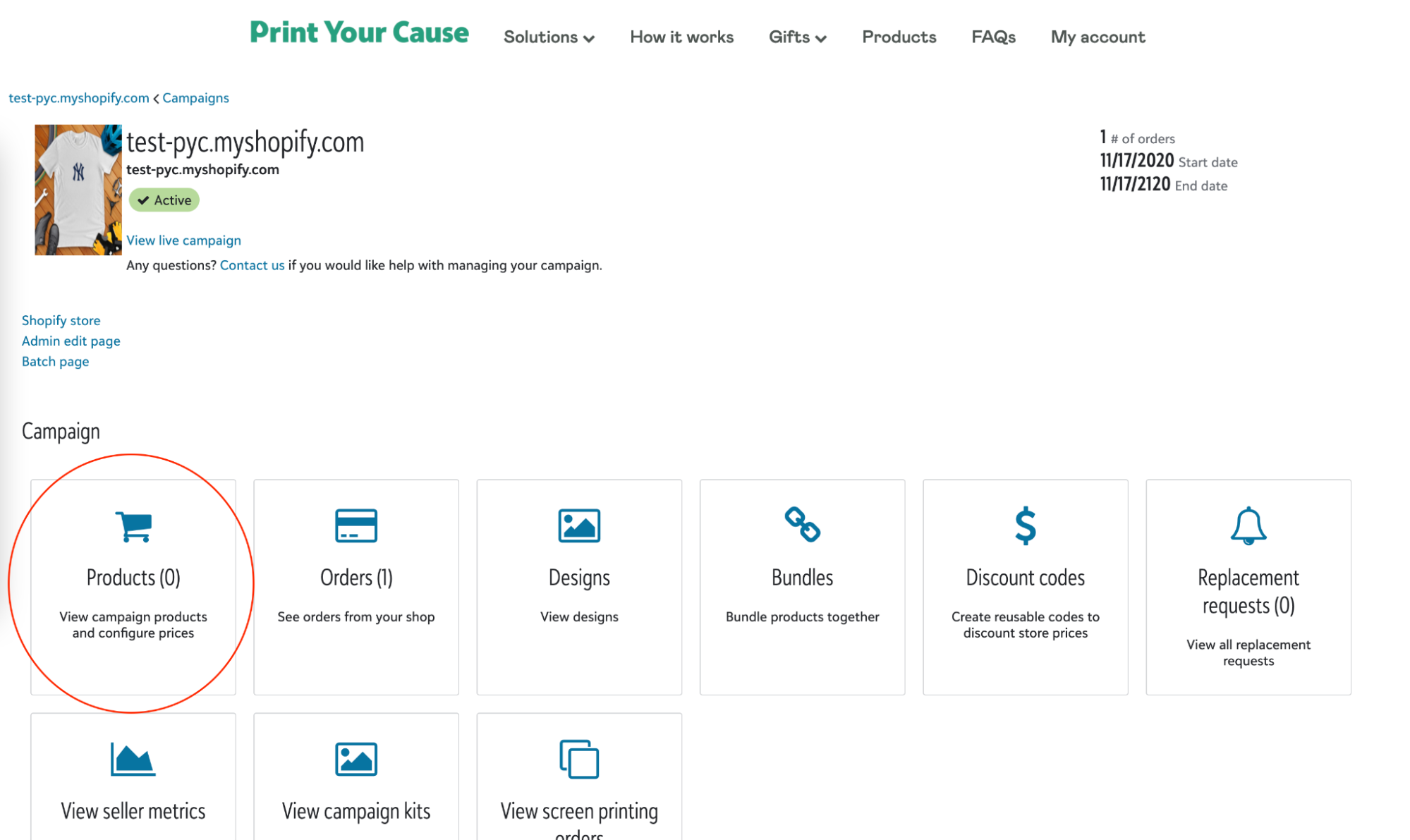Open the Admin edit page link
Viewport: 1410px width, 840px height.
tap(71, 341)
